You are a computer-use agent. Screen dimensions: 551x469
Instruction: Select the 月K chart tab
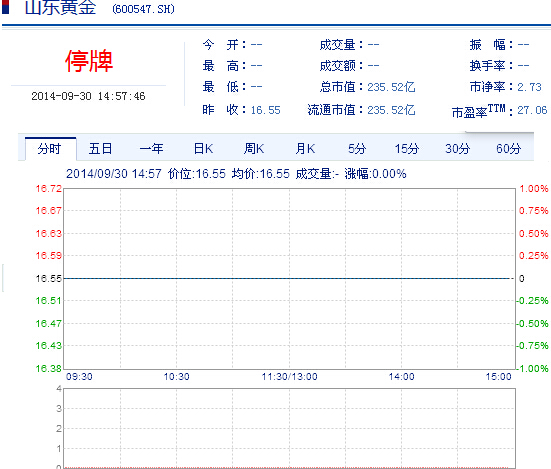(x=305, y=149)
